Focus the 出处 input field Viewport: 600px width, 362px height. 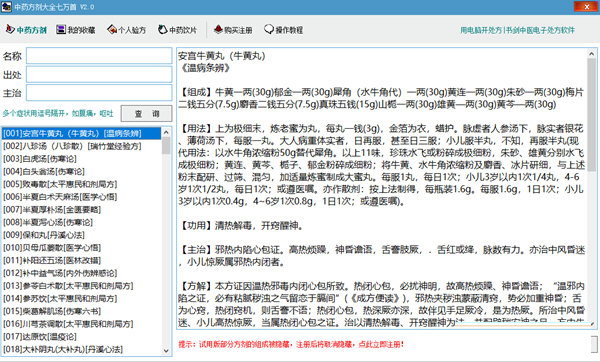[x=99, y=74]
